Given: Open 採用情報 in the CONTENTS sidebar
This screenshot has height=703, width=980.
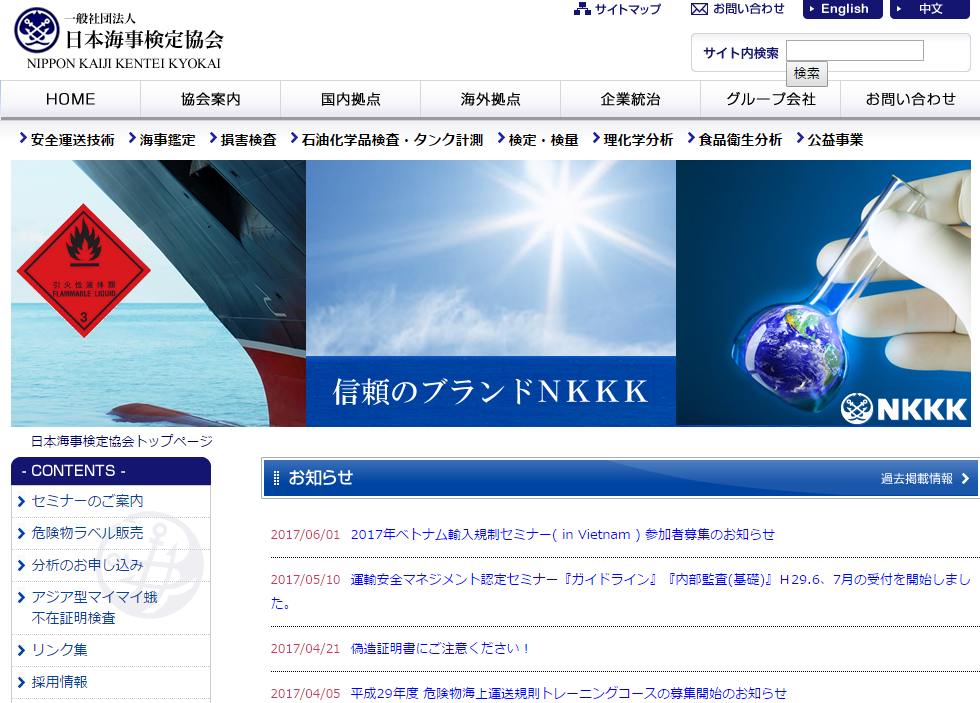Looking at the screenshot, I should coord(59,682).
